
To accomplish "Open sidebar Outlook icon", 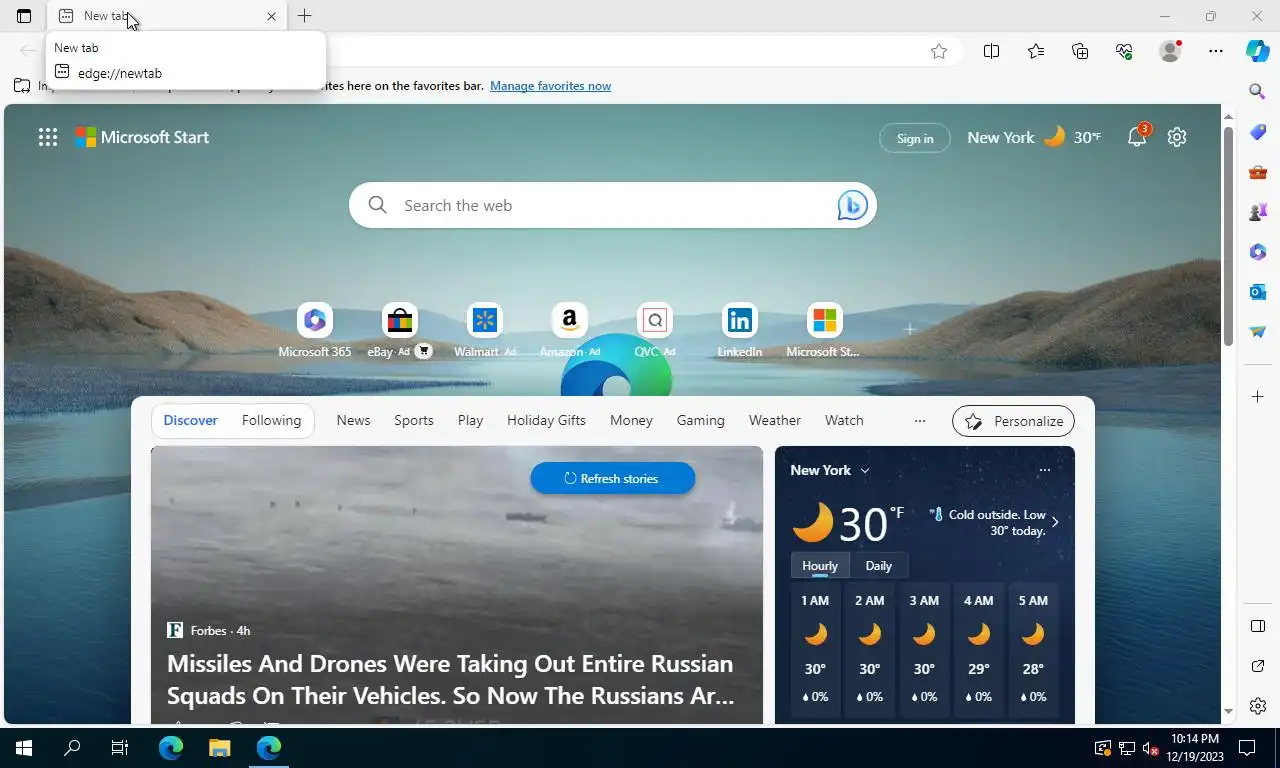I will pyautogui.click(x=1258, y=292).
